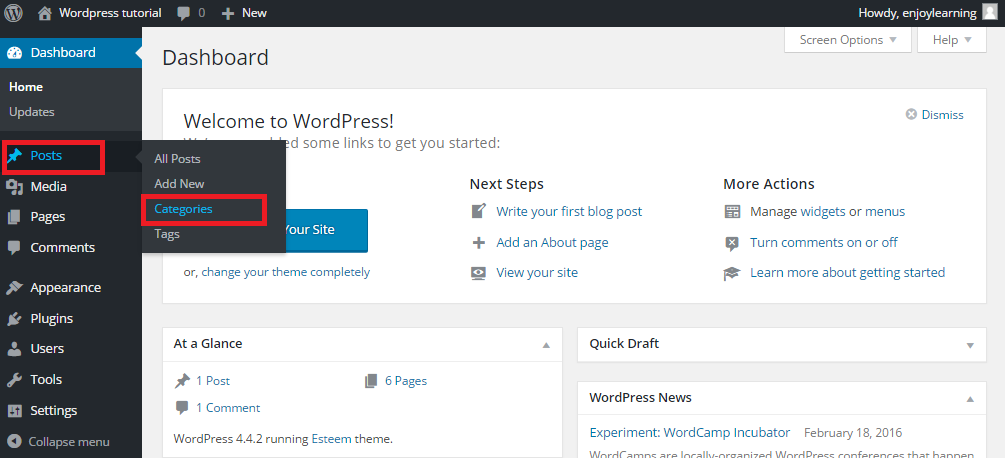1005x458 pixels.
Task: Click the Comments bubble icon in sidebar
Action: tap(14, 247)
